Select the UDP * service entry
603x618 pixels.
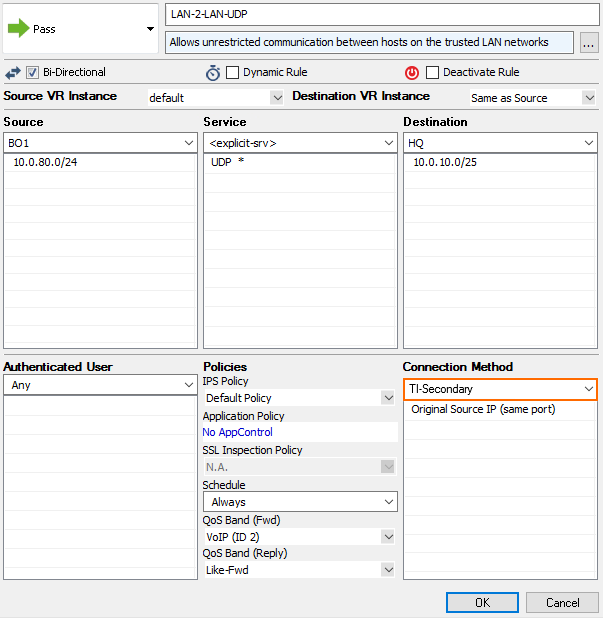(x=228, y=163)
